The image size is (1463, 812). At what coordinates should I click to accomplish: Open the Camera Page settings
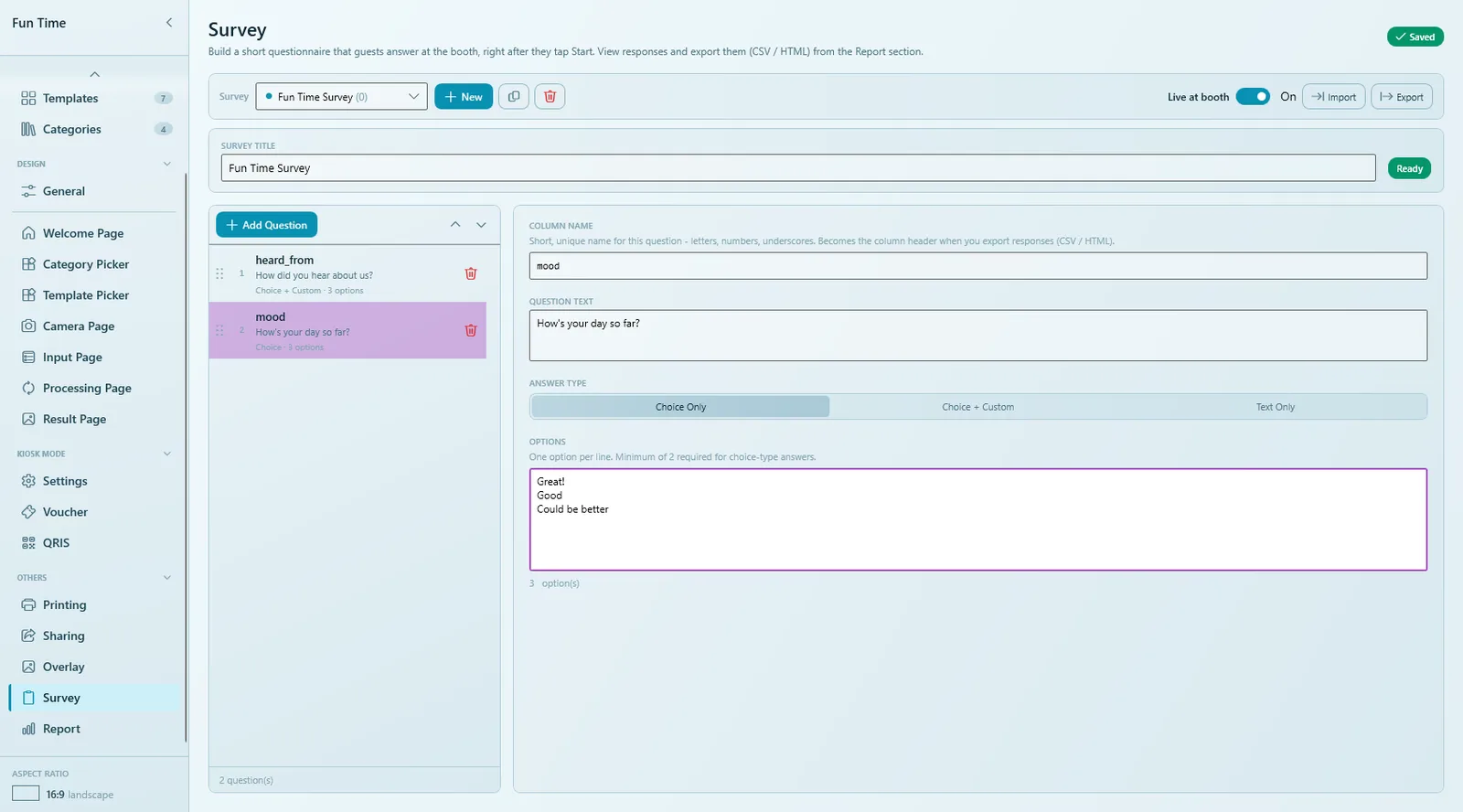[x=95, y=326]
